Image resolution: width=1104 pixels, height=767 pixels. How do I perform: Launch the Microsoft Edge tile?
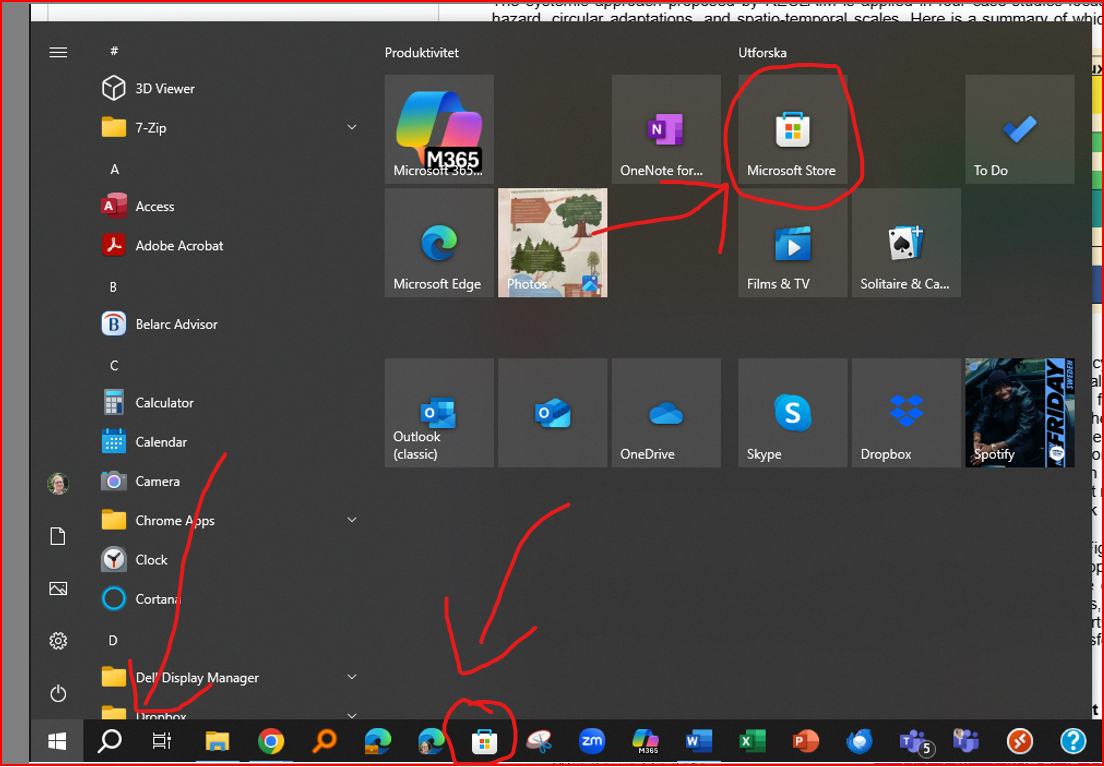pyautogui.click(x=439, y=243)
